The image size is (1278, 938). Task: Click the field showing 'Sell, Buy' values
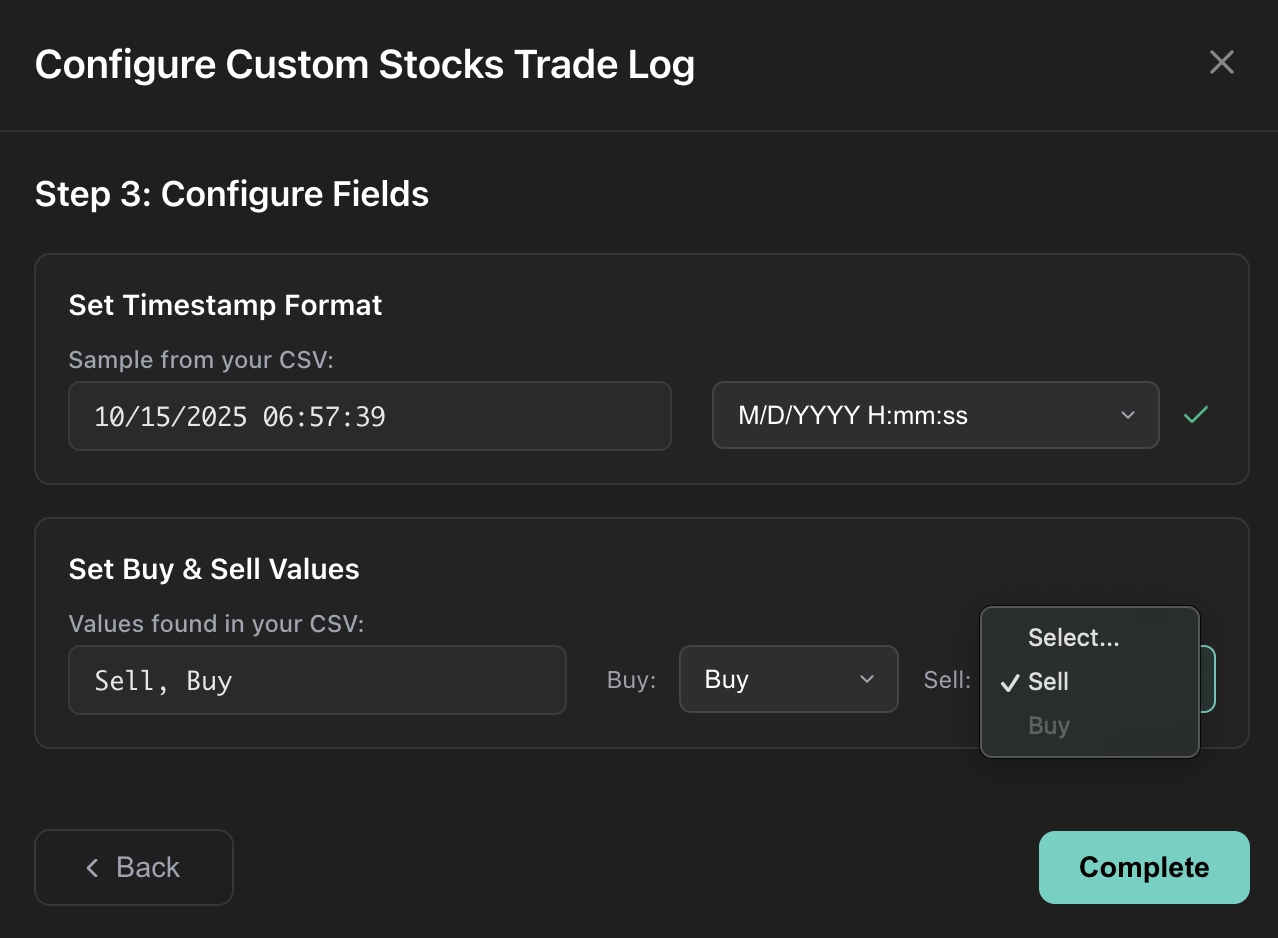point(317,679)
